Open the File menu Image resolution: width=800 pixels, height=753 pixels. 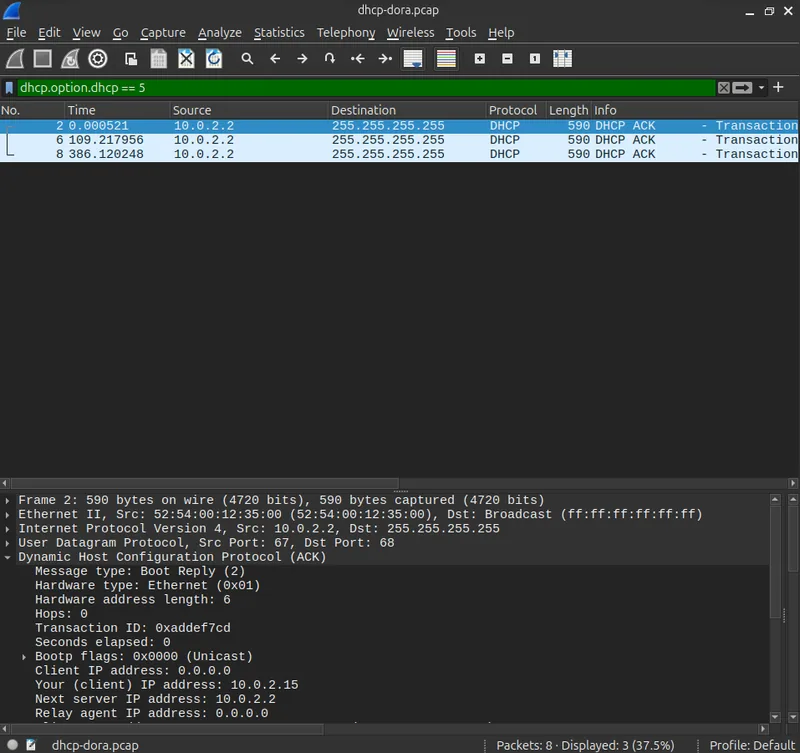tap(16, 33)
